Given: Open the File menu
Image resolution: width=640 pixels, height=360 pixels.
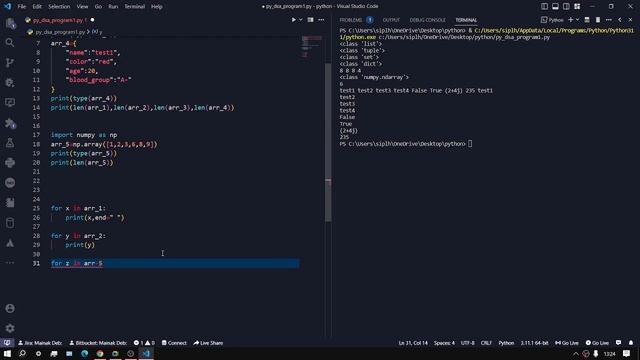Looking at the screenshot, I should (x=22, y=7).
